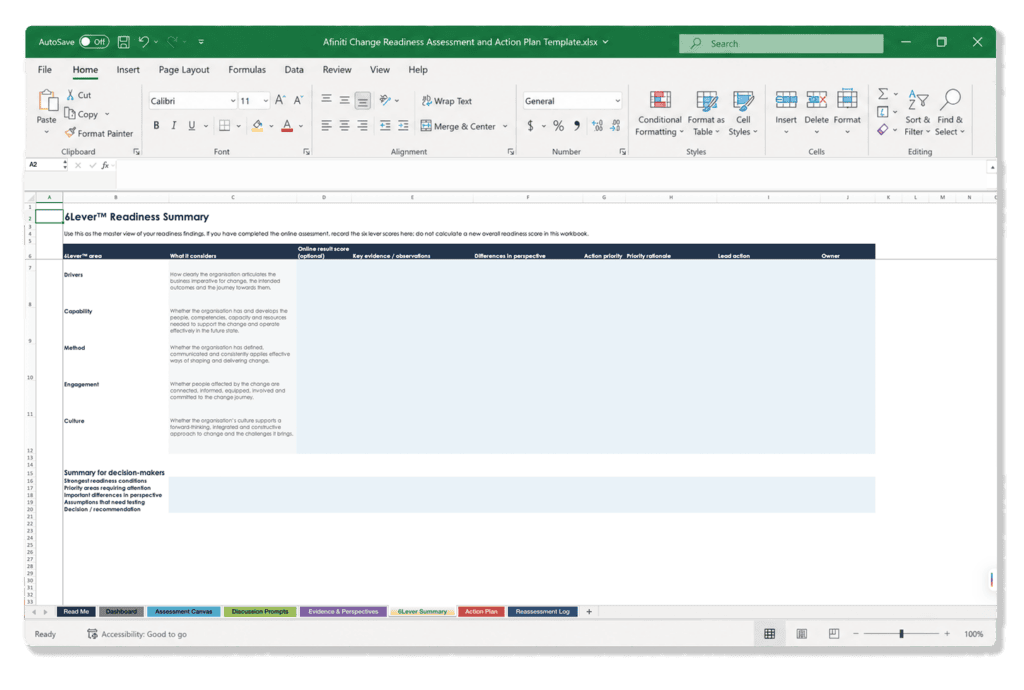This screenshot has width=1024, height=690.
Task: Click the Undo arrow icon
Action: (x=144, y=42)
